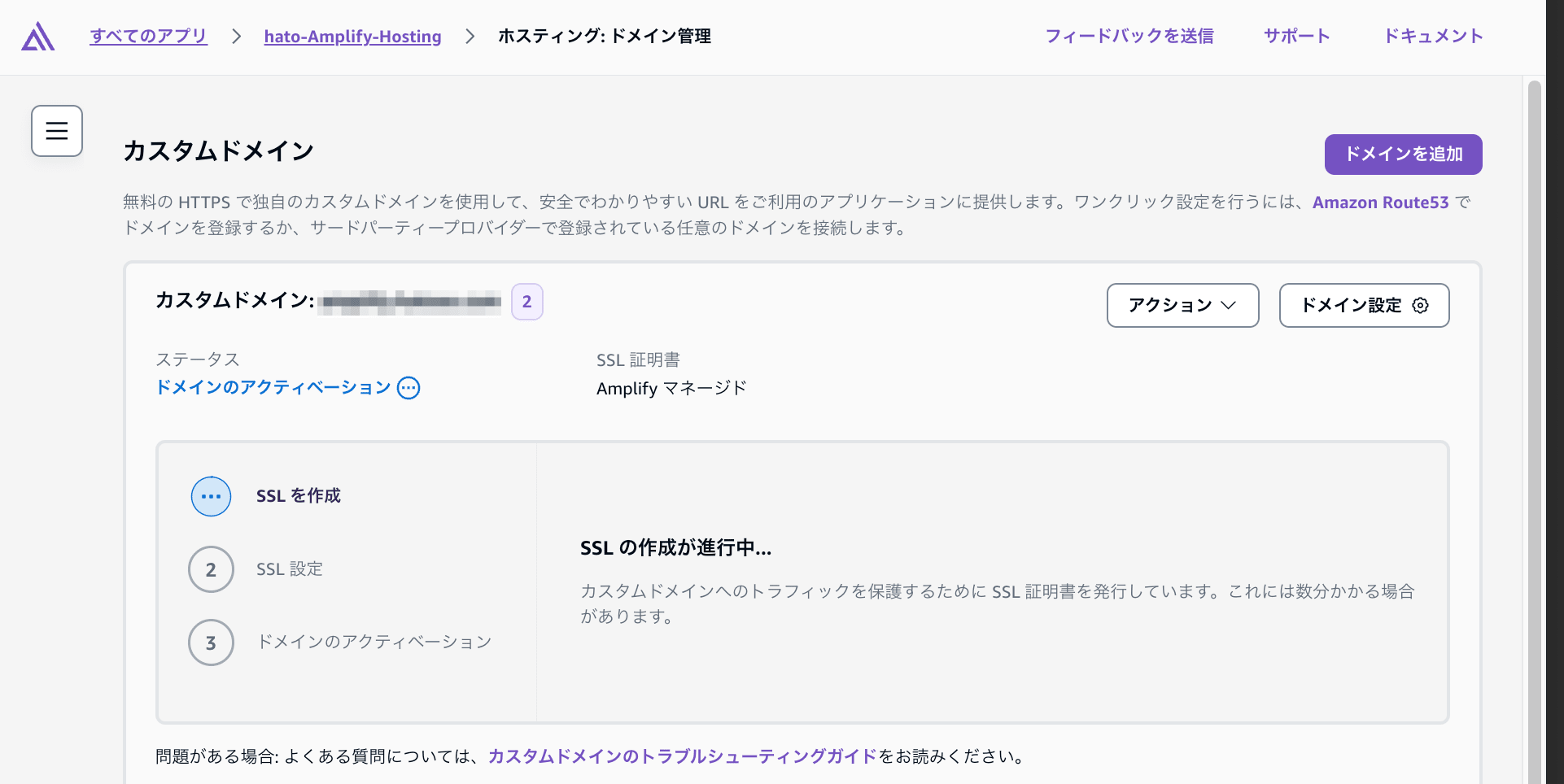Click ドメインのアクティベーション status link

point(273,388)
